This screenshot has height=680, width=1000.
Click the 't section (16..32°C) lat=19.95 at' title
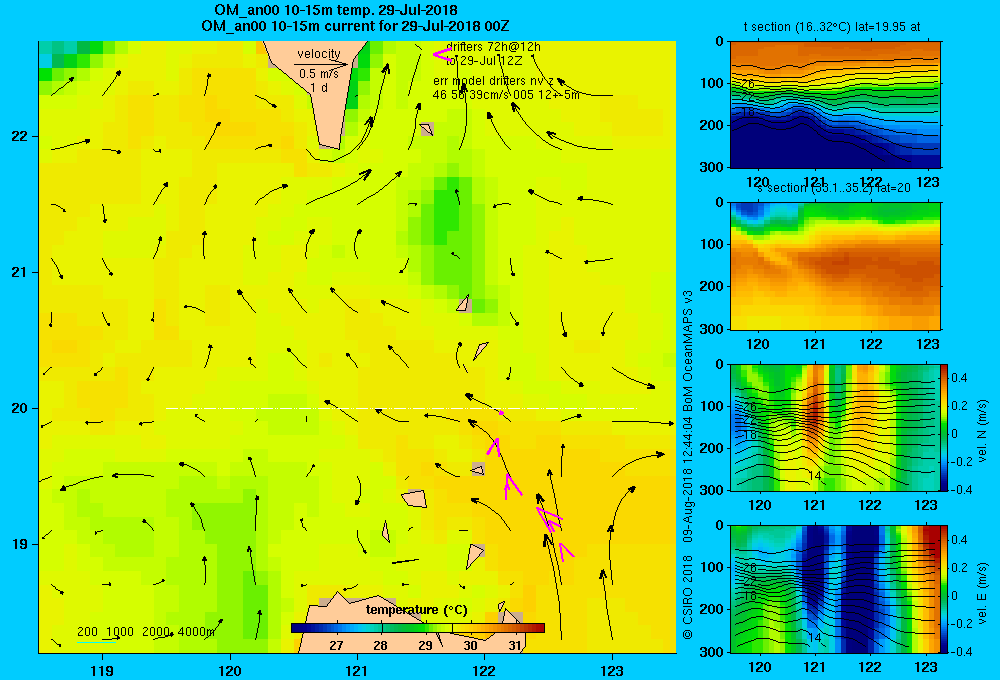pyautogui.click(x=832, y=27)
